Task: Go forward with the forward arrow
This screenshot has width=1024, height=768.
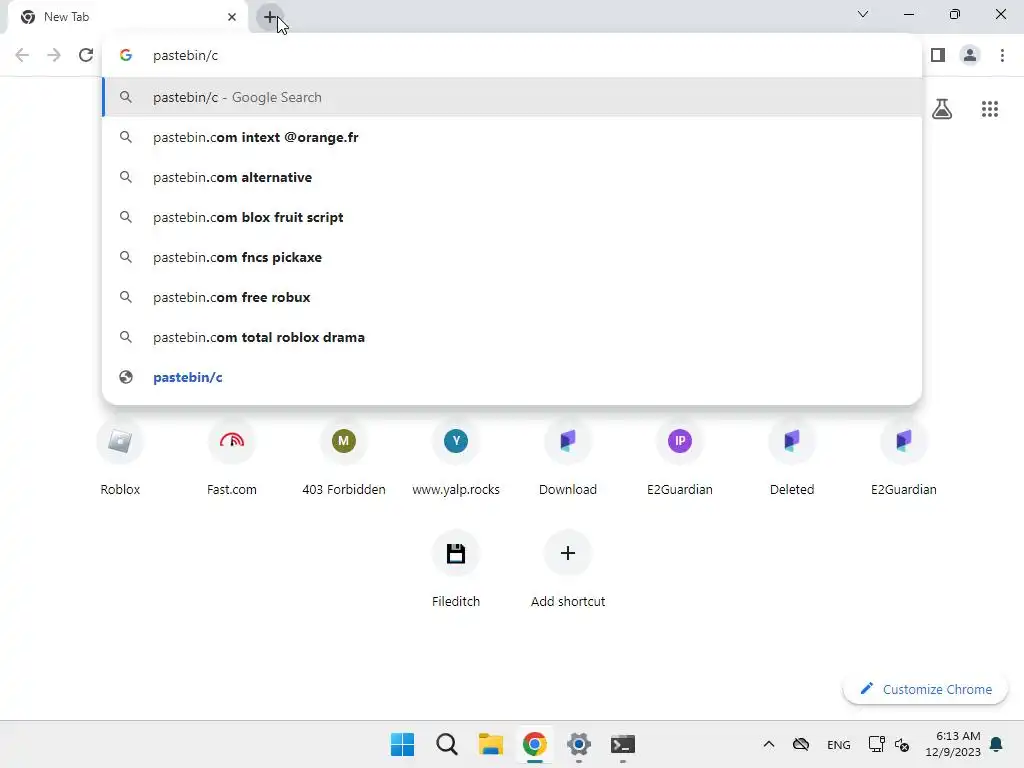Action: coord(54,56)
